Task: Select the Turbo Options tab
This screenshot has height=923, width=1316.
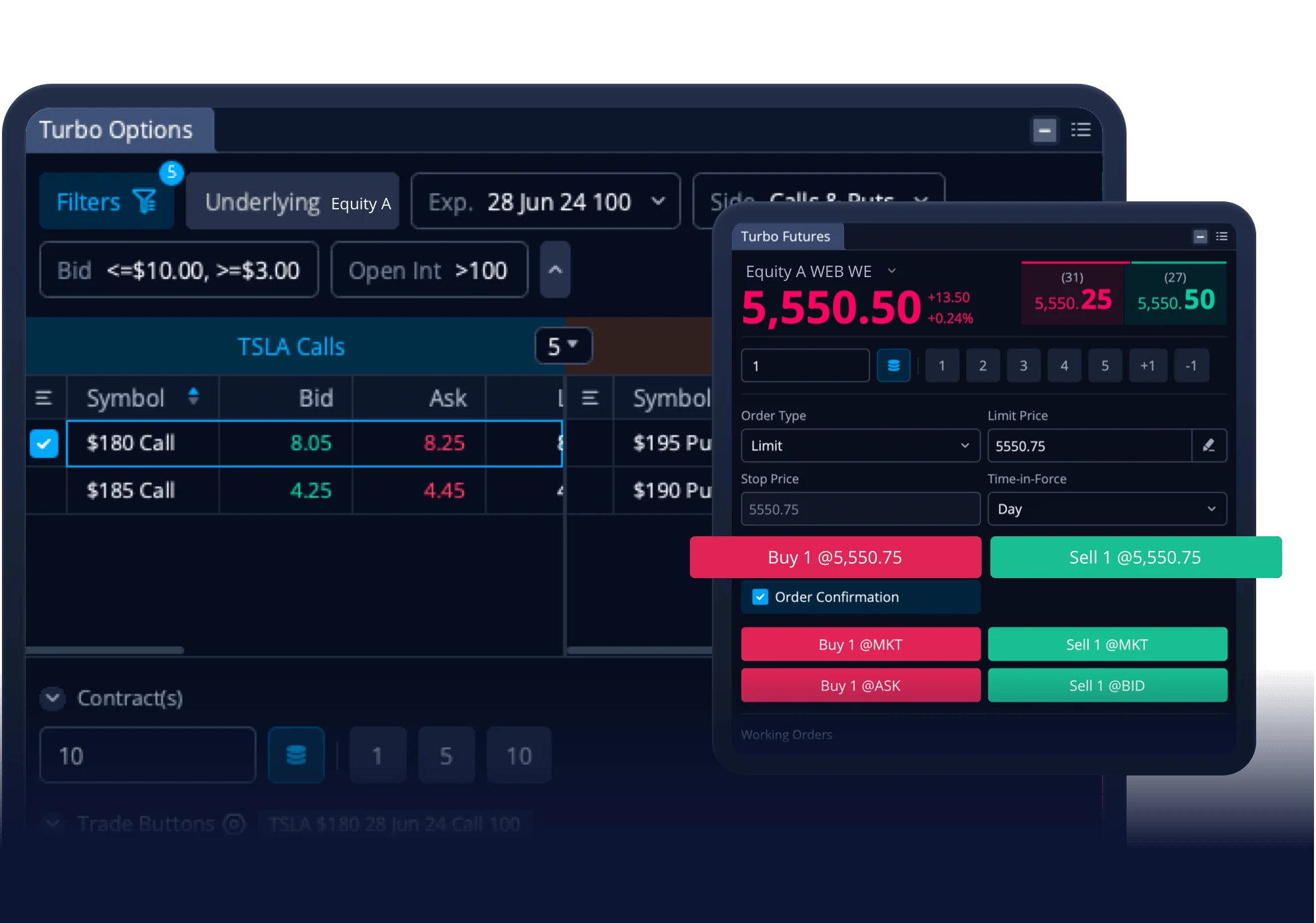Action: tap(116, 130)
